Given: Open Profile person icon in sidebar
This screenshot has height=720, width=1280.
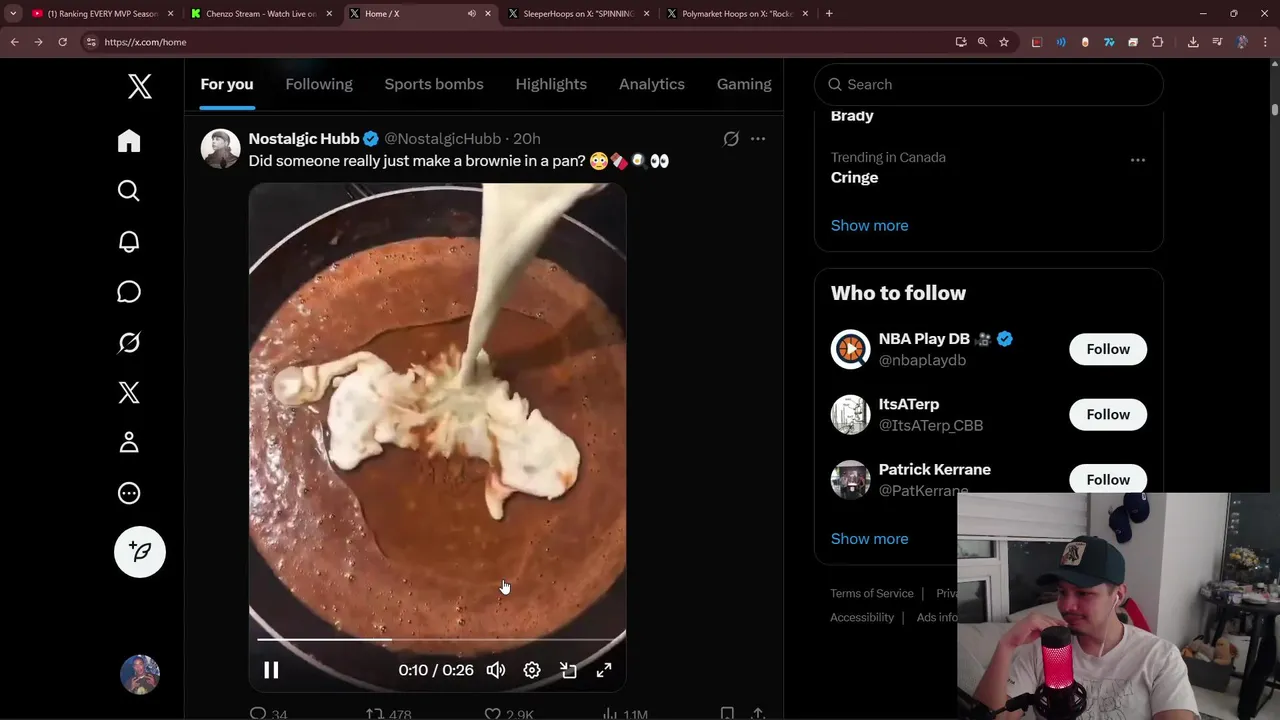Looking at the screenshot, I should coord(129,443).
